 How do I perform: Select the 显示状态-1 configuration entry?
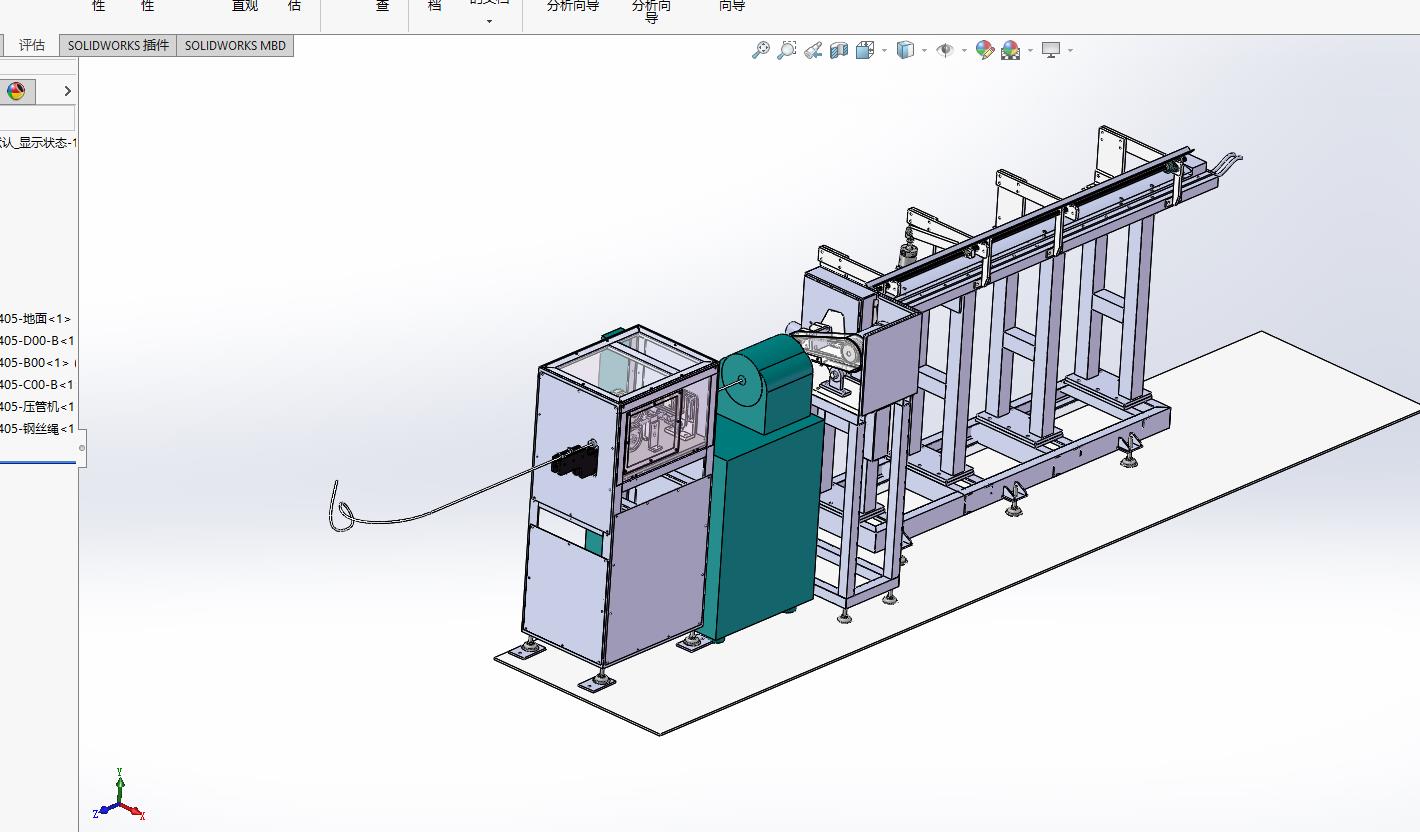click(x=36, y=142)
